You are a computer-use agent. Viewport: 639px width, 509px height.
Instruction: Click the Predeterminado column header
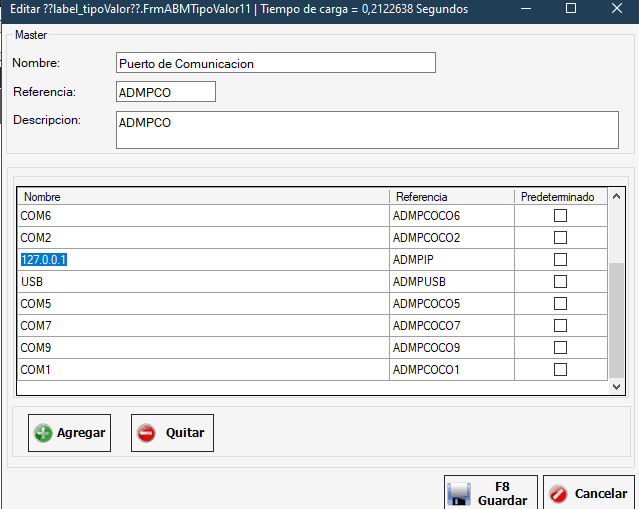point(558,197)
